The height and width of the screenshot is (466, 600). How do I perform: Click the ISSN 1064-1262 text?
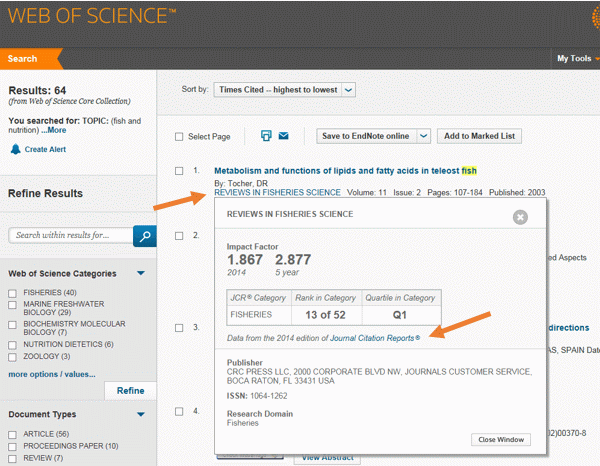click(257, 396)
